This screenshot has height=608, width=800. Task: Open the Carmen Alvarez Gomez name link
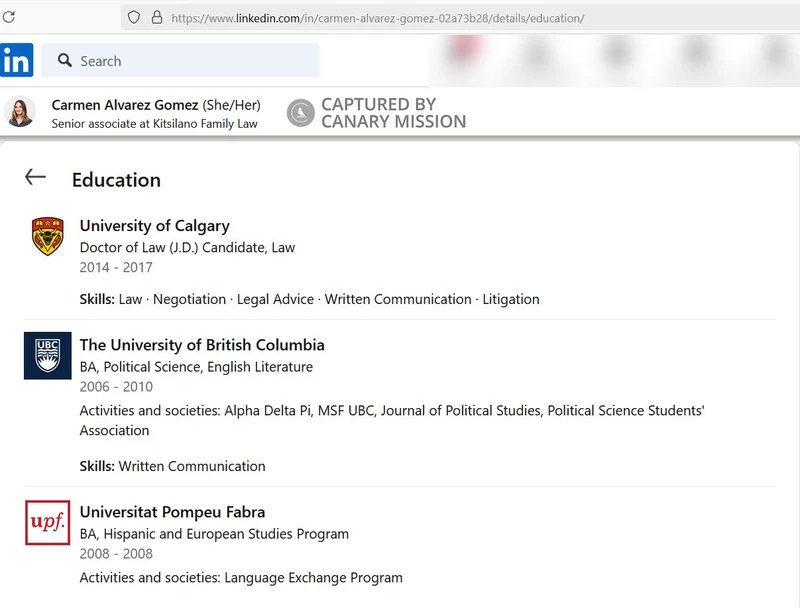(125, 105)
